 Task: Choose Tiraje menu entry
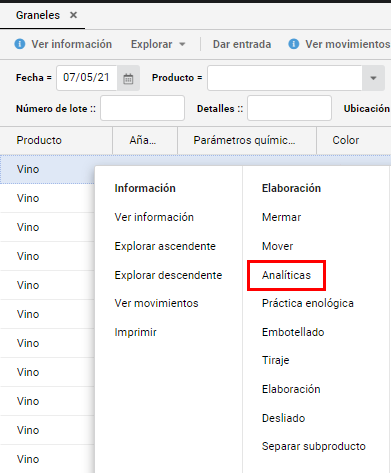tap(275, 360)
